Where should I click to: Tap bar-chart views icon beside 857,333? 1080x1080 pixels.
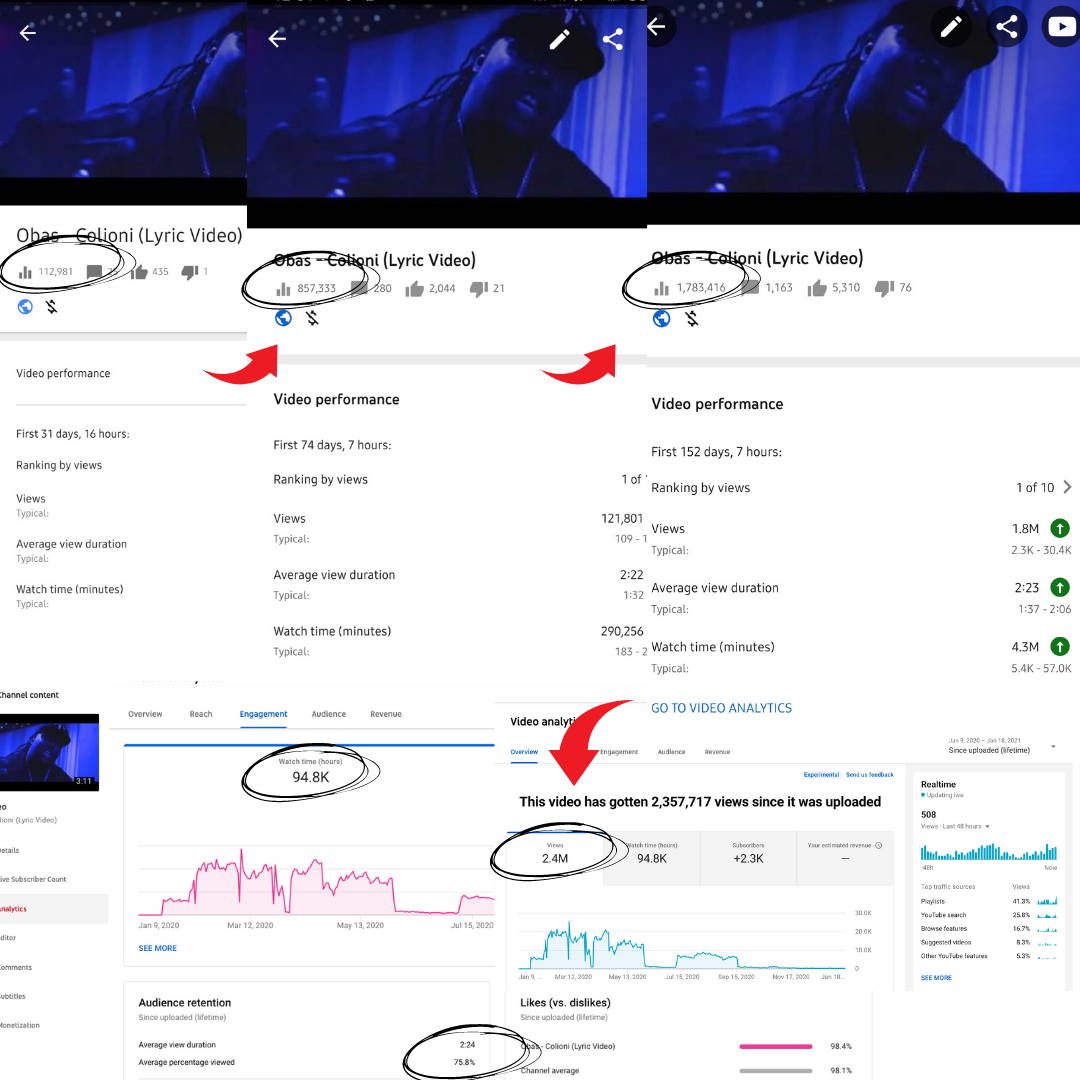tap(283, 289)
